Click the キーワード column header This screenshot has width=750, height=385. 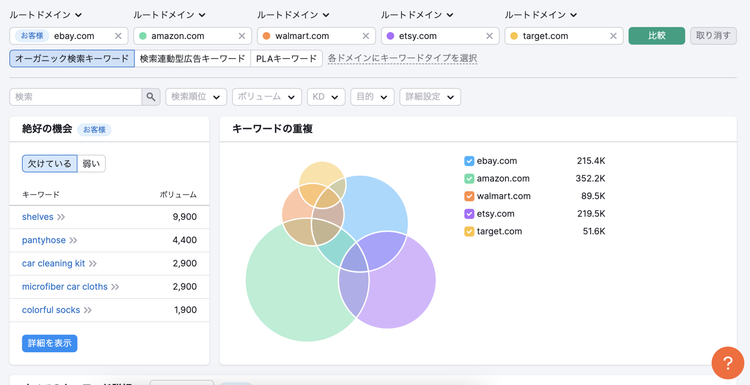41,195
